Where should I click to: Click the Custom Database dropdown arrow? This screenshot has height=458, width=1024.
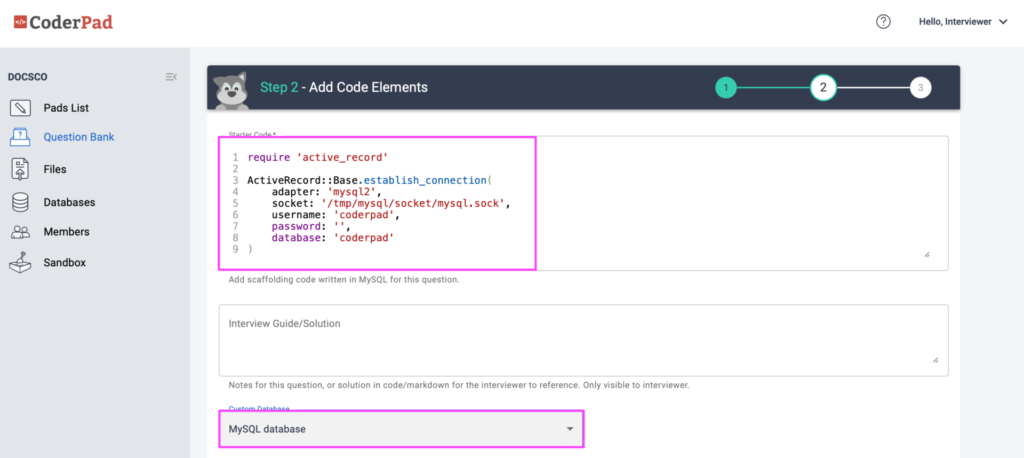tap(569, 429)
